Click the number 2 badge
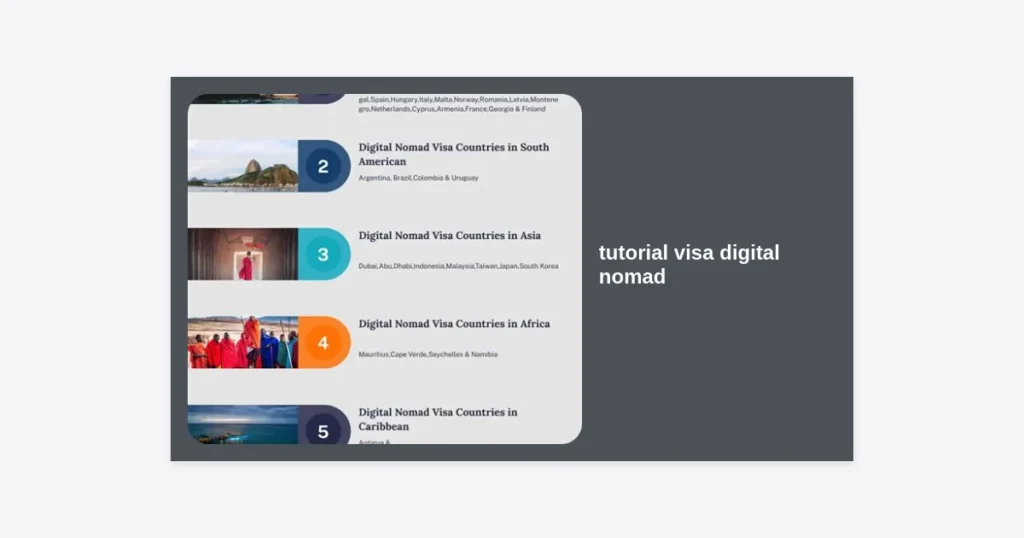 click(x=324, y=166)
